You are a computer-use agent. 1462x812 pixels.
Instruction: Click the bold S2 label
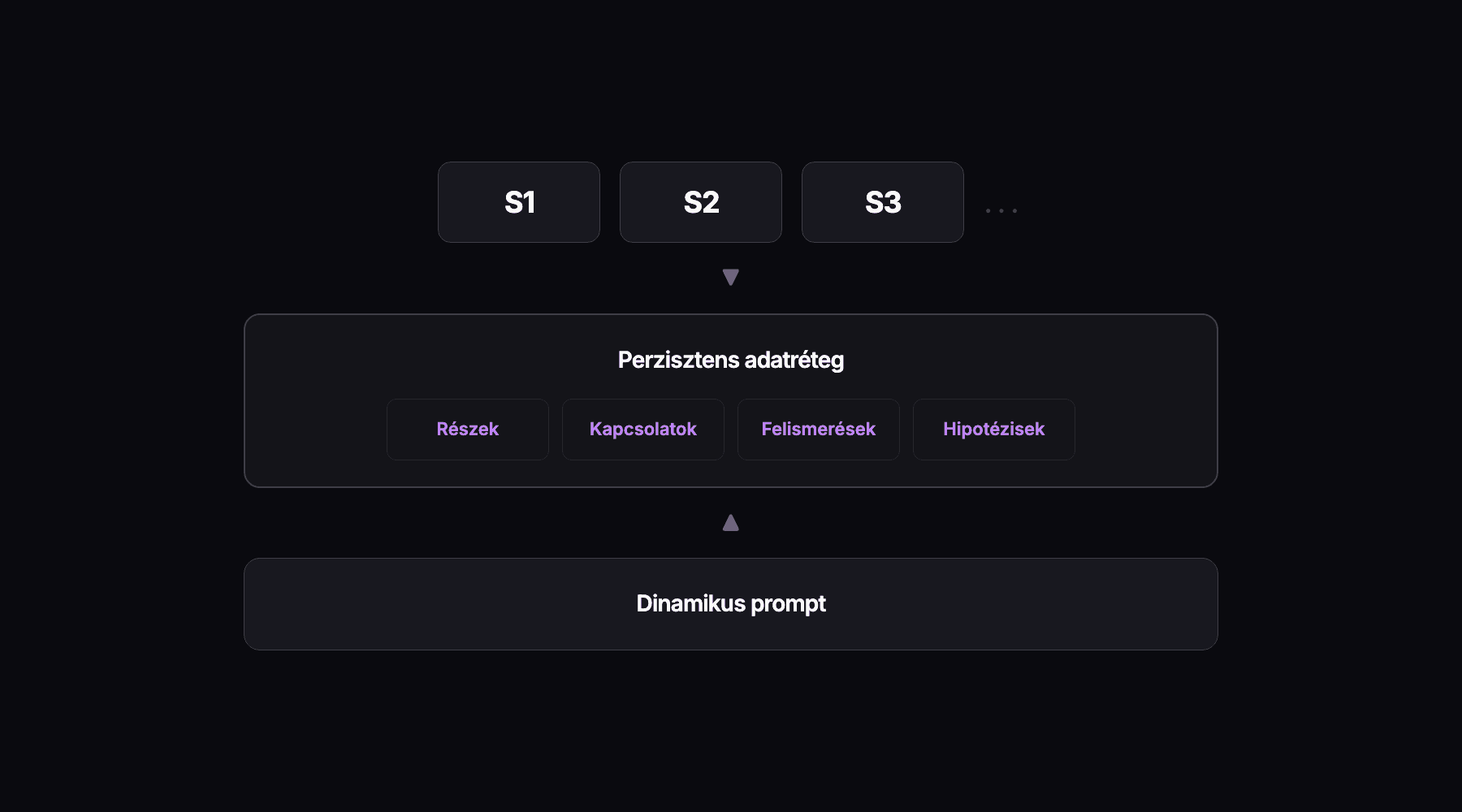pos(702,202)
